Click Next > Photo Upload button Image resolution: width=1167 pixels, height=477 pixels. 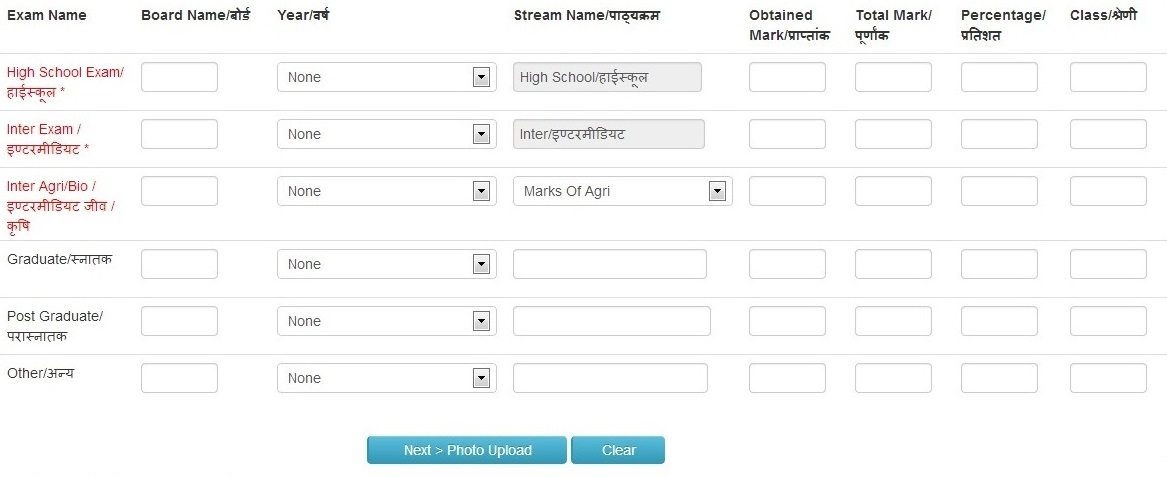point(467,450)
